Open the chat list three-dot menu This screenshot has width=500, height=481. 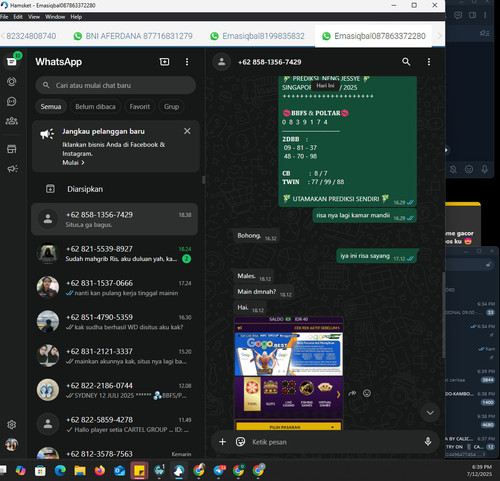coord(187,62)
